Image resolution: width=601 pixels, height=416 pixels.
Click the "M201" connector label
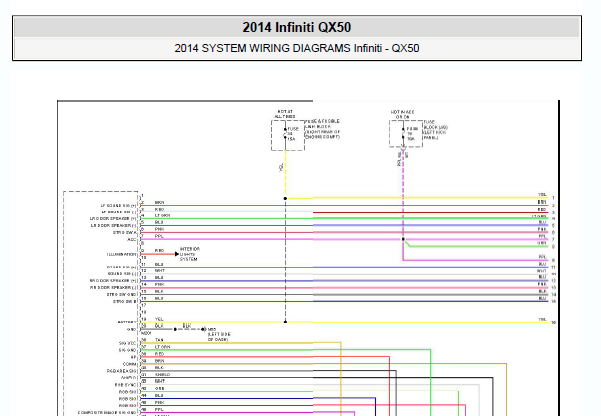click(x=146, y=333)
